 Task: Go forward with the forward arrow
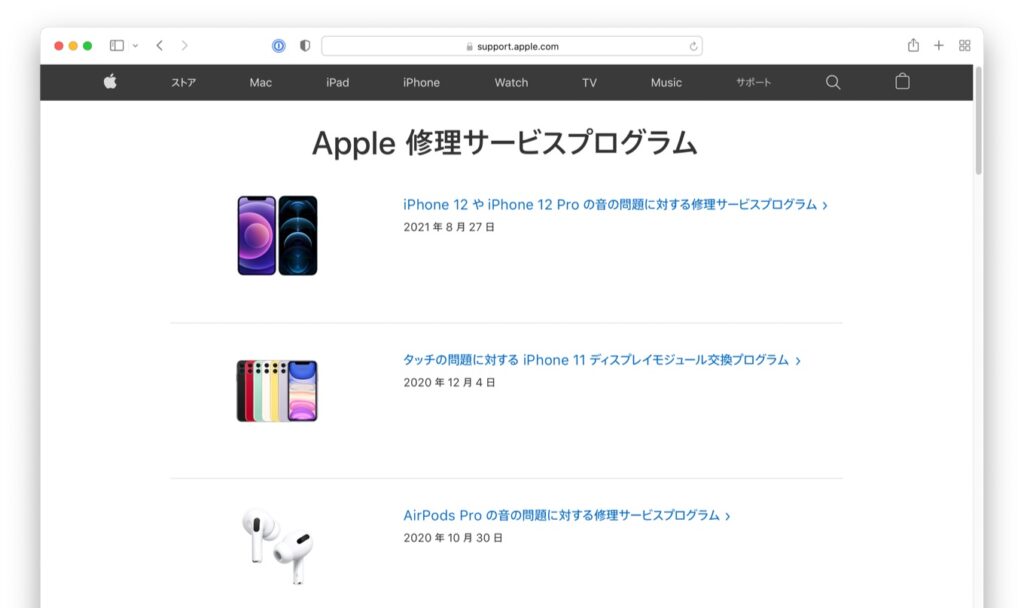point(184,45)
